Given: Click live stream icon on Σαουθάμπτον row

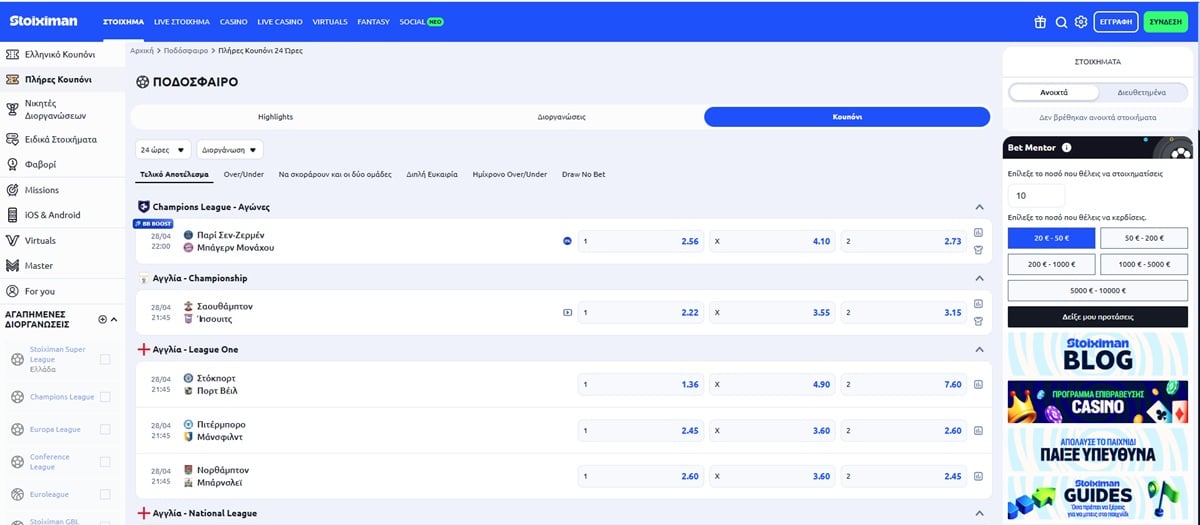Looking at the screenshot, I should point(567,312).
